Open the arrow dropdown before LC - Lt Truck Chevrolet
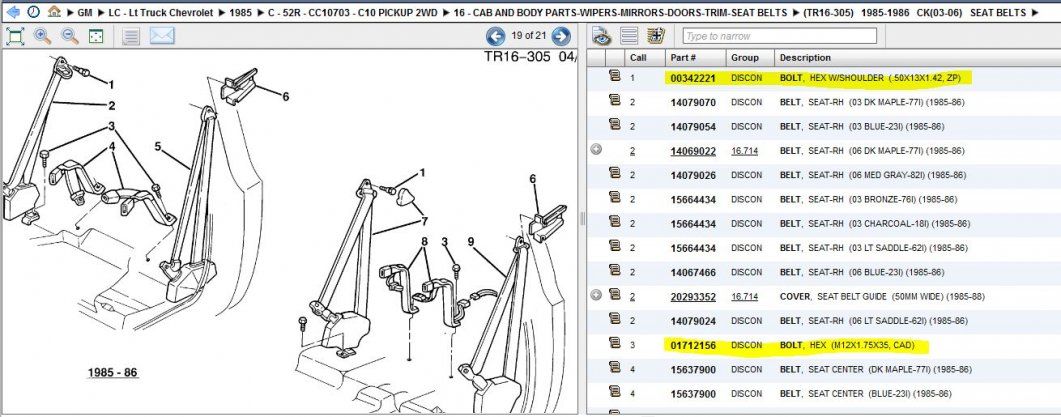The height and width of the screenshot is (417, 1061). coord(101,13)
